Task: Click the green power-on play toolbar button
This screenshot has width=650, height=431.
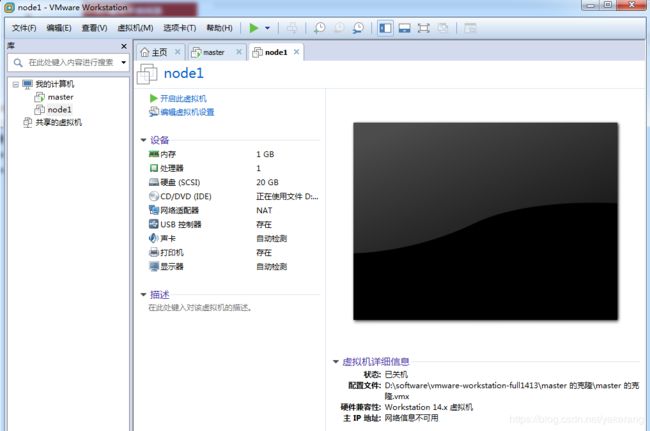Action: click(254, 28)
